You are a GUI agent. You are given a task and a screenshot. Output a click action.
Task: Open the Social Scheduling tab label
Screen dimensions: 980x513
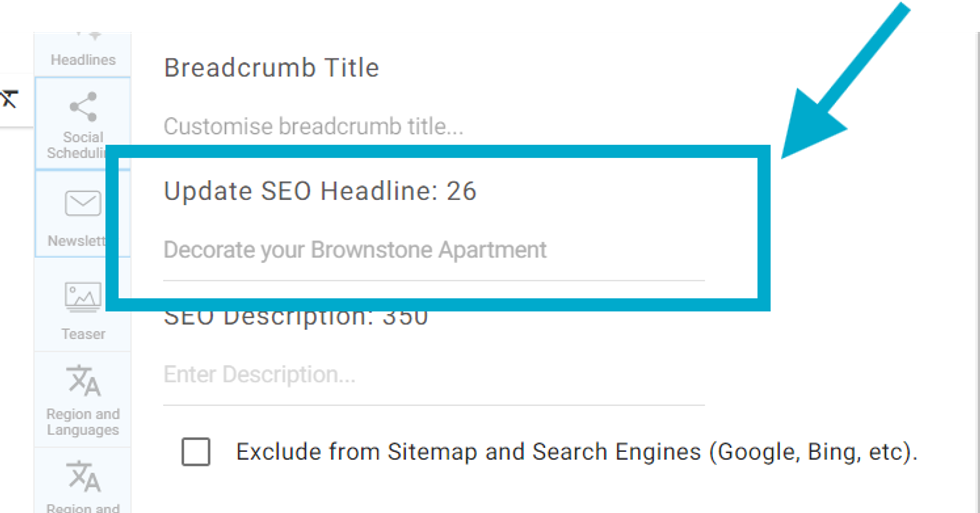tap(83, 145)
